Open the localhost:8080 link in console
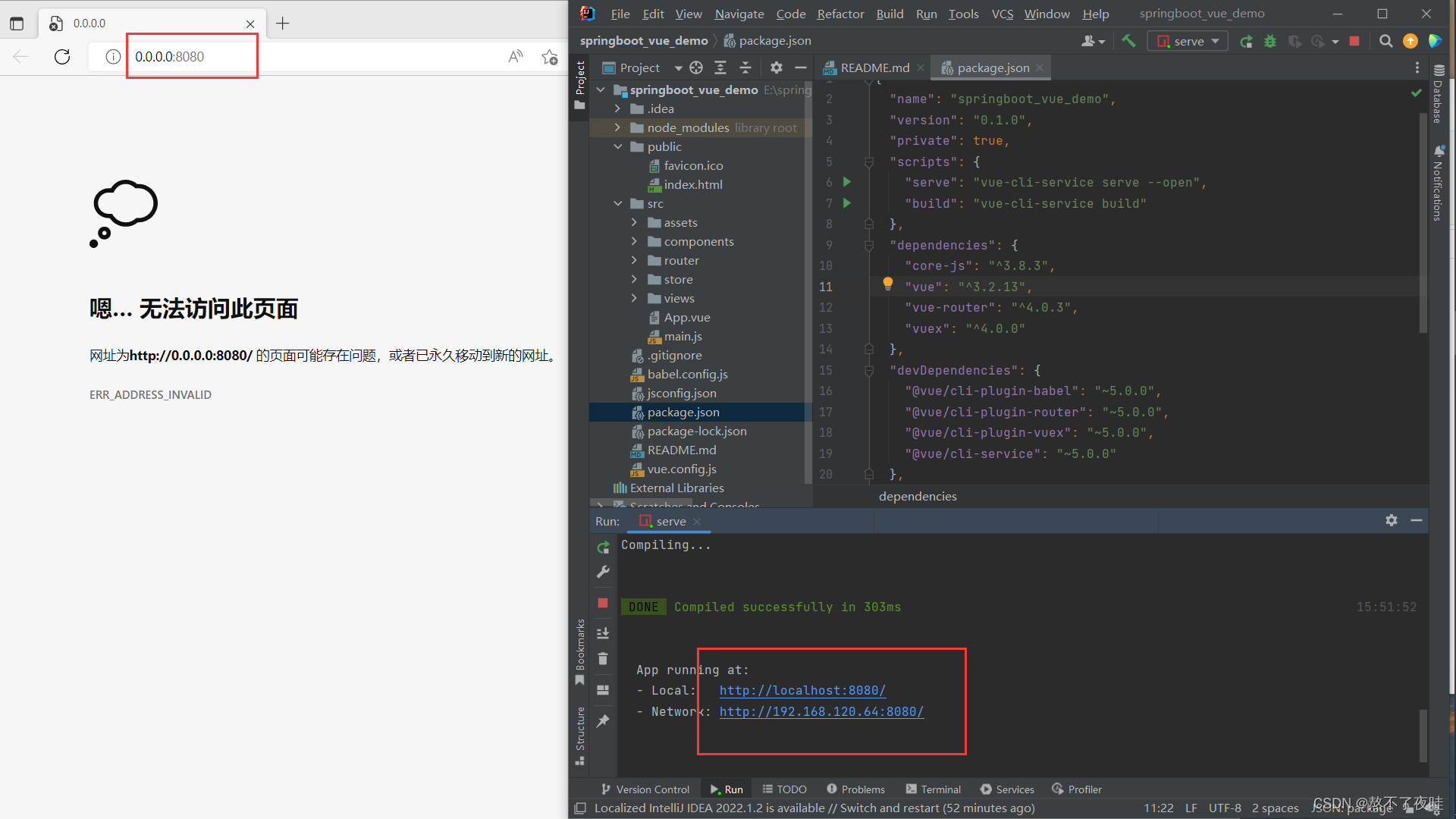The image size is (1456, 819). [802, 690]
